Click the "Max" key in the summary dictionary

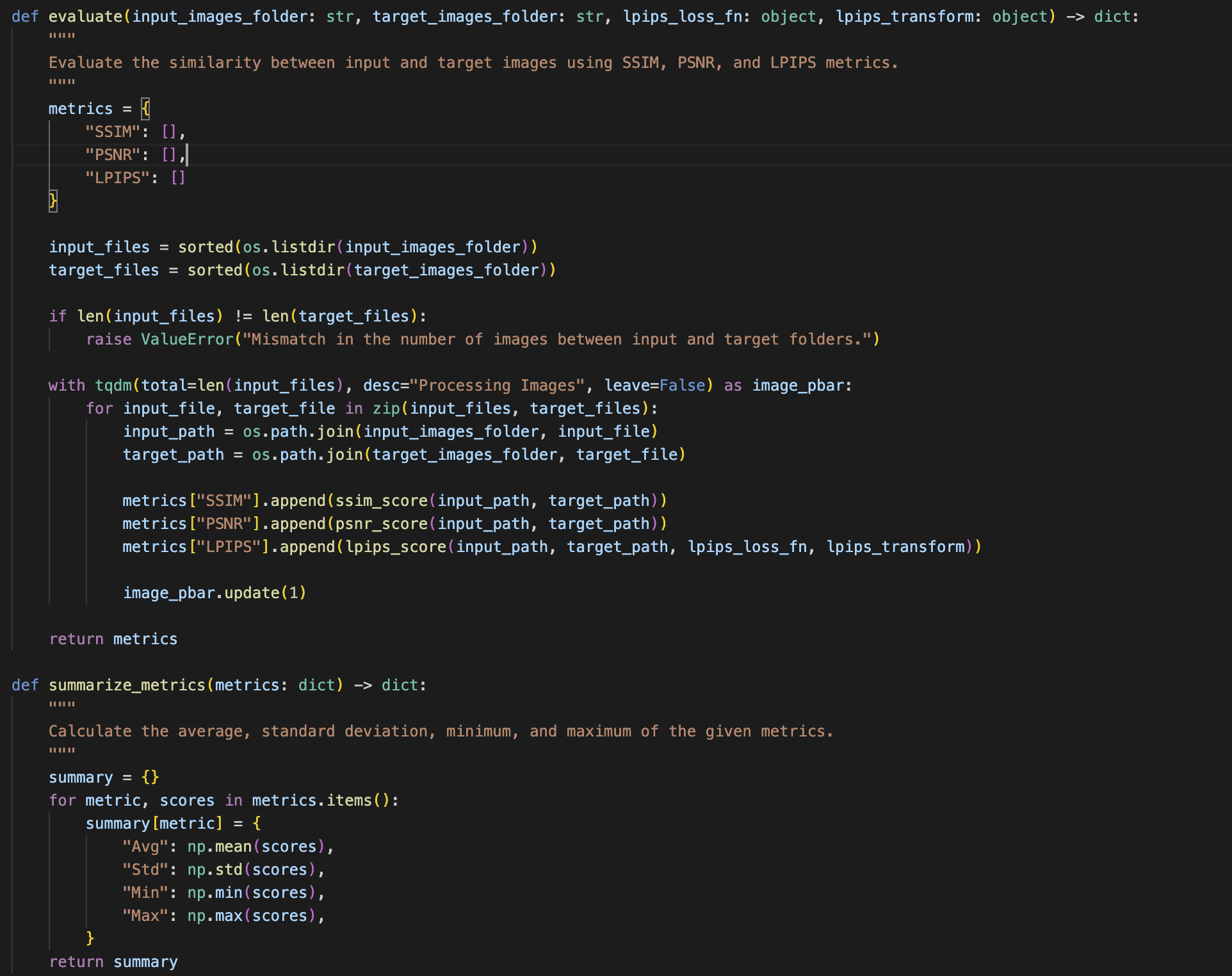(145, 916)
